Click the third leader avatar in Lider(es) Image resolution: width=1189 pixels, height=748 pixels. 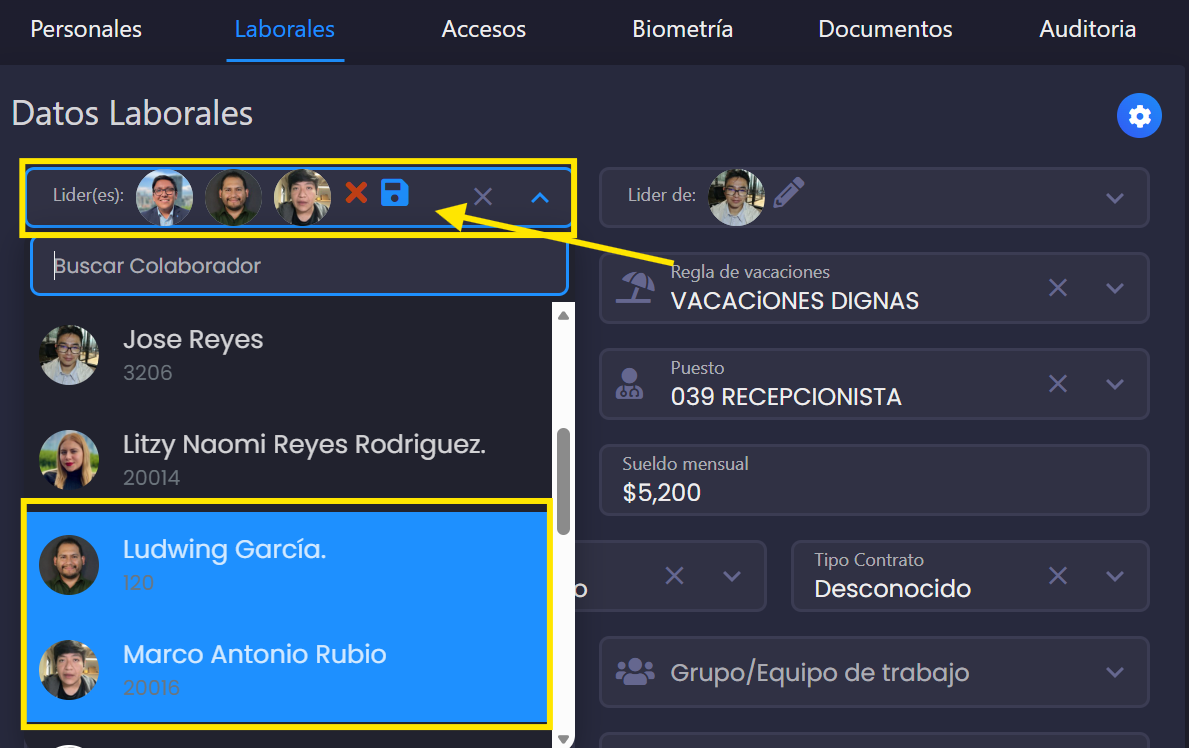[x=303, y=197]
